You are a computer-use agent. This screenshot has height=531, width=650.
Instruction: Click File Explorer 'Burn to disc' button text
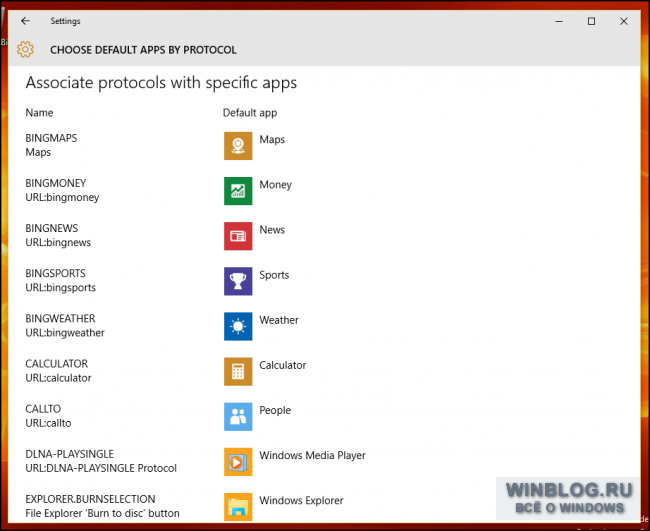pyautogui.click(x=102, y=514)
